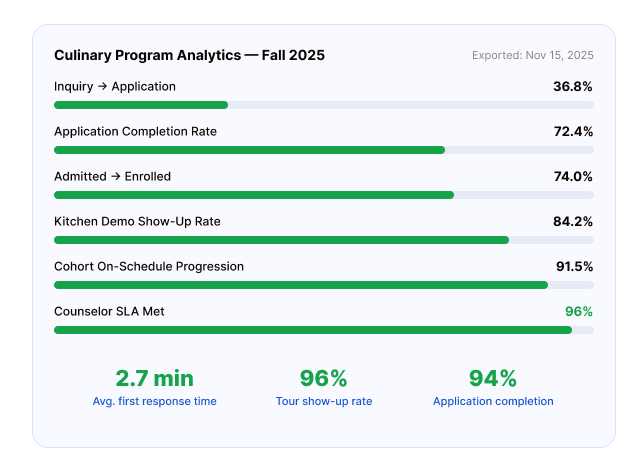Click the Exported: Nov 15, 2025 text
The height and width of the screenshot is (472, 640).
click(533, 55)
